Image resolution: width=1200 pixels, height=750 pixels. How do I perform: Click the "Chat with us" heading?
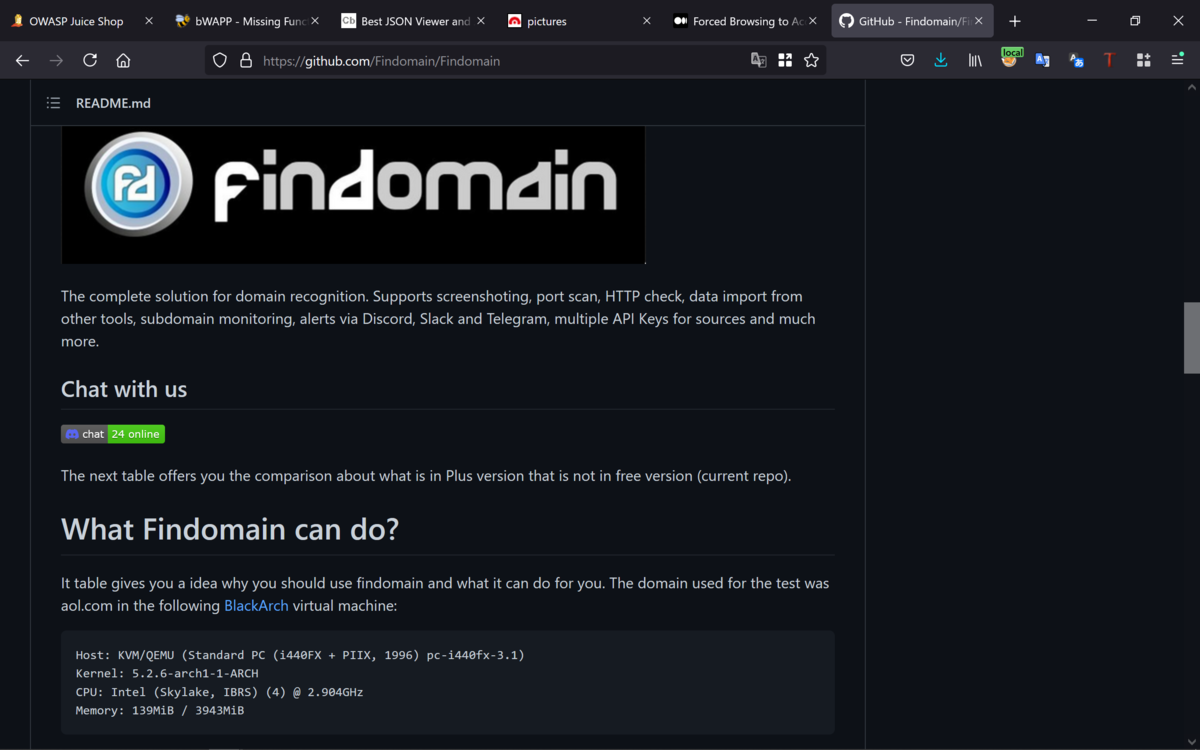point(124,389)
